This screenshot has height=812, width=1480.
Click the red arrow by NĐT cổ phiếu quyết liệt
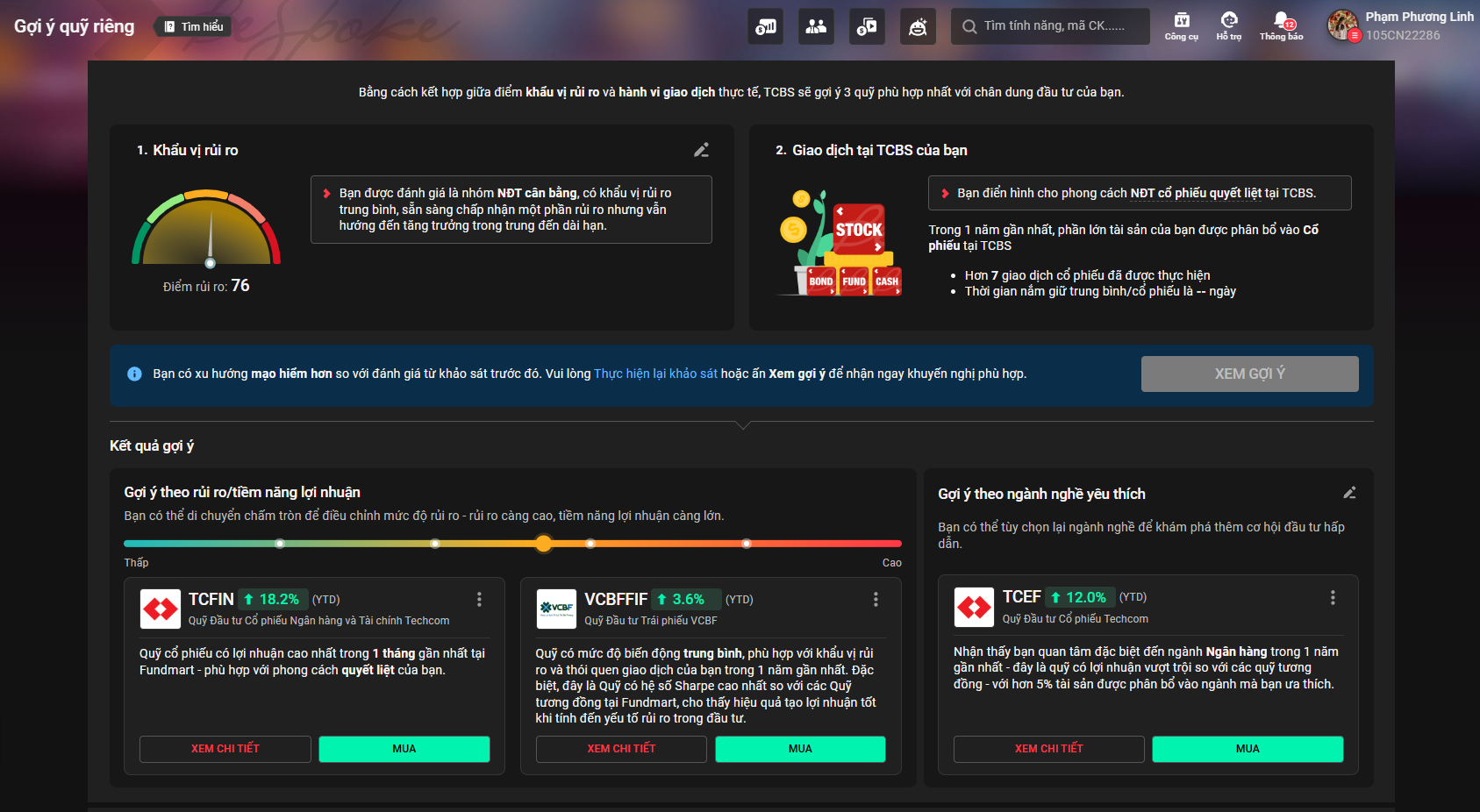point(945,194)
